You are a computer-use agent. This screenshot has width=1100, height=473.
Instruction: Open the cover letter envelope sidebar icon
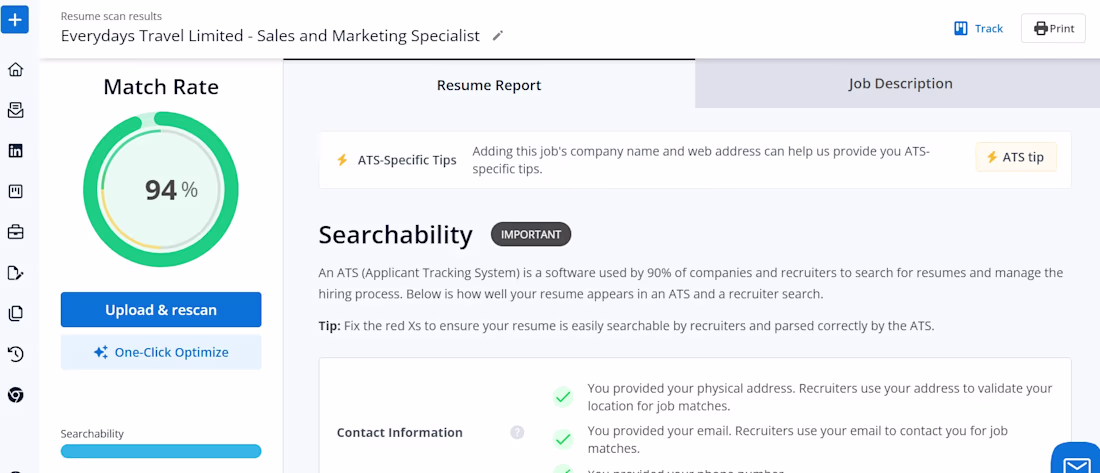tap(15, 110)
